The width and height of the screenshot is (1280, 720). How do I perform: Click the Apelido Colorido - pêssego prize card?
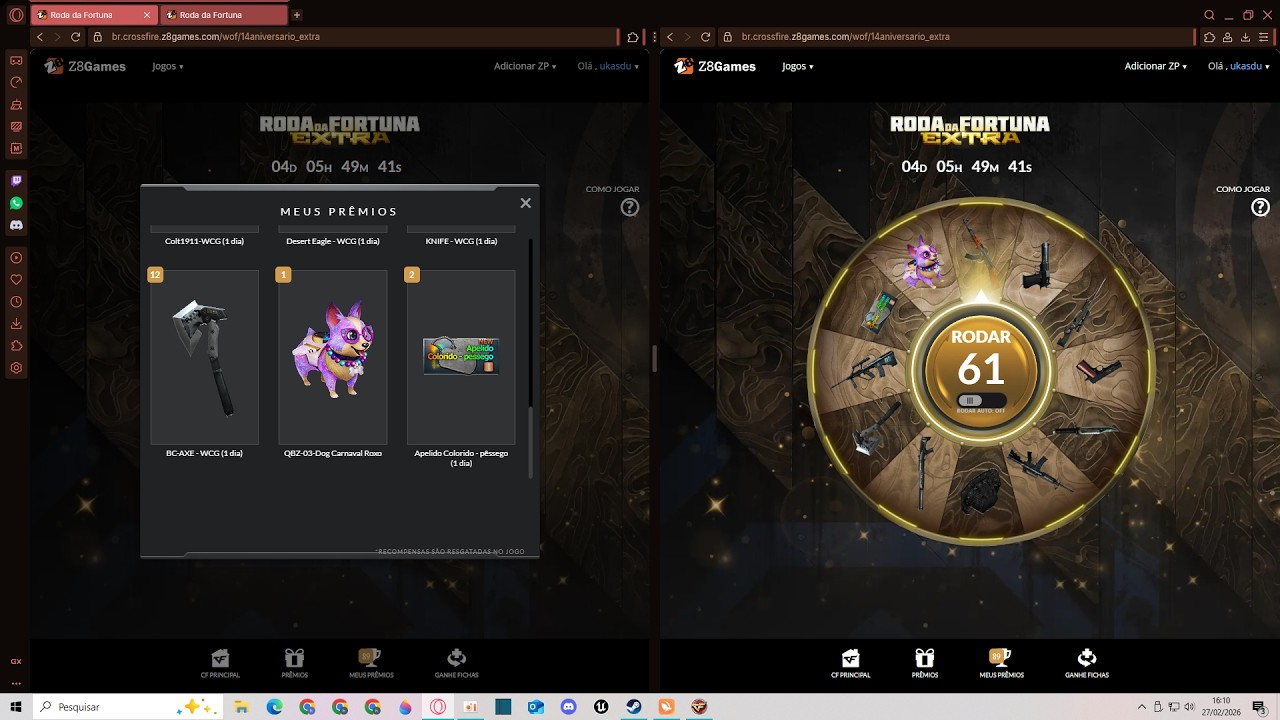[x=461, y=357]
